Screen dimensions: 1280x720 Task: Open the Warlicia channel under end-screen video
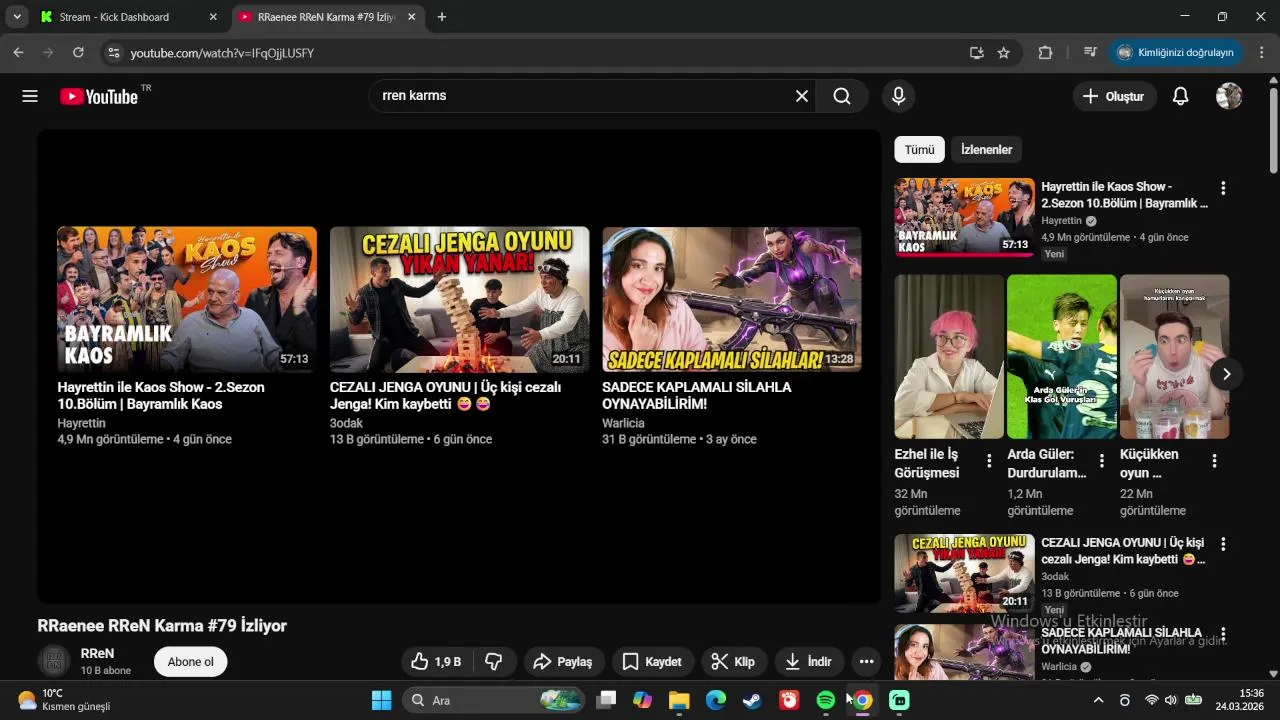pos(623,423)
